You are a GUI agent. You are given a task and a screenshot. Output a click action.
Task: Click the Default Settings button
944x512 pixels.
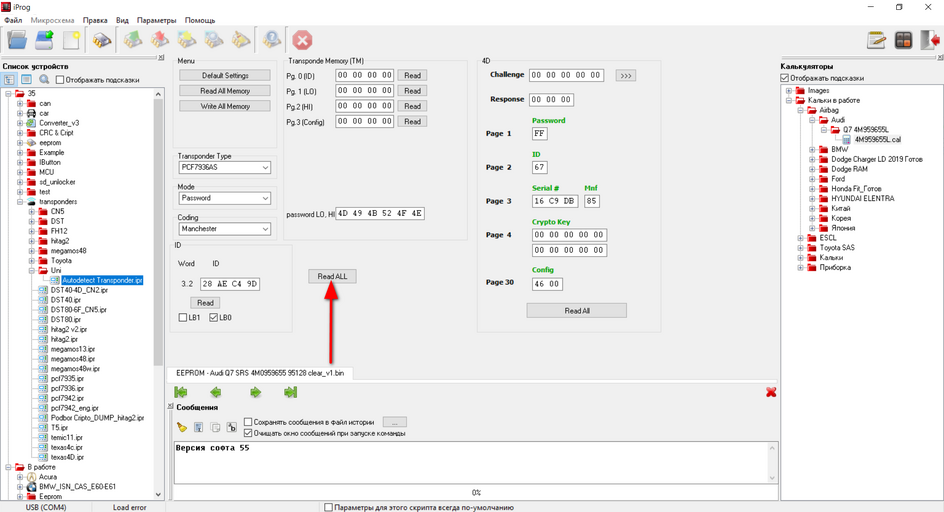pos(225,76)
